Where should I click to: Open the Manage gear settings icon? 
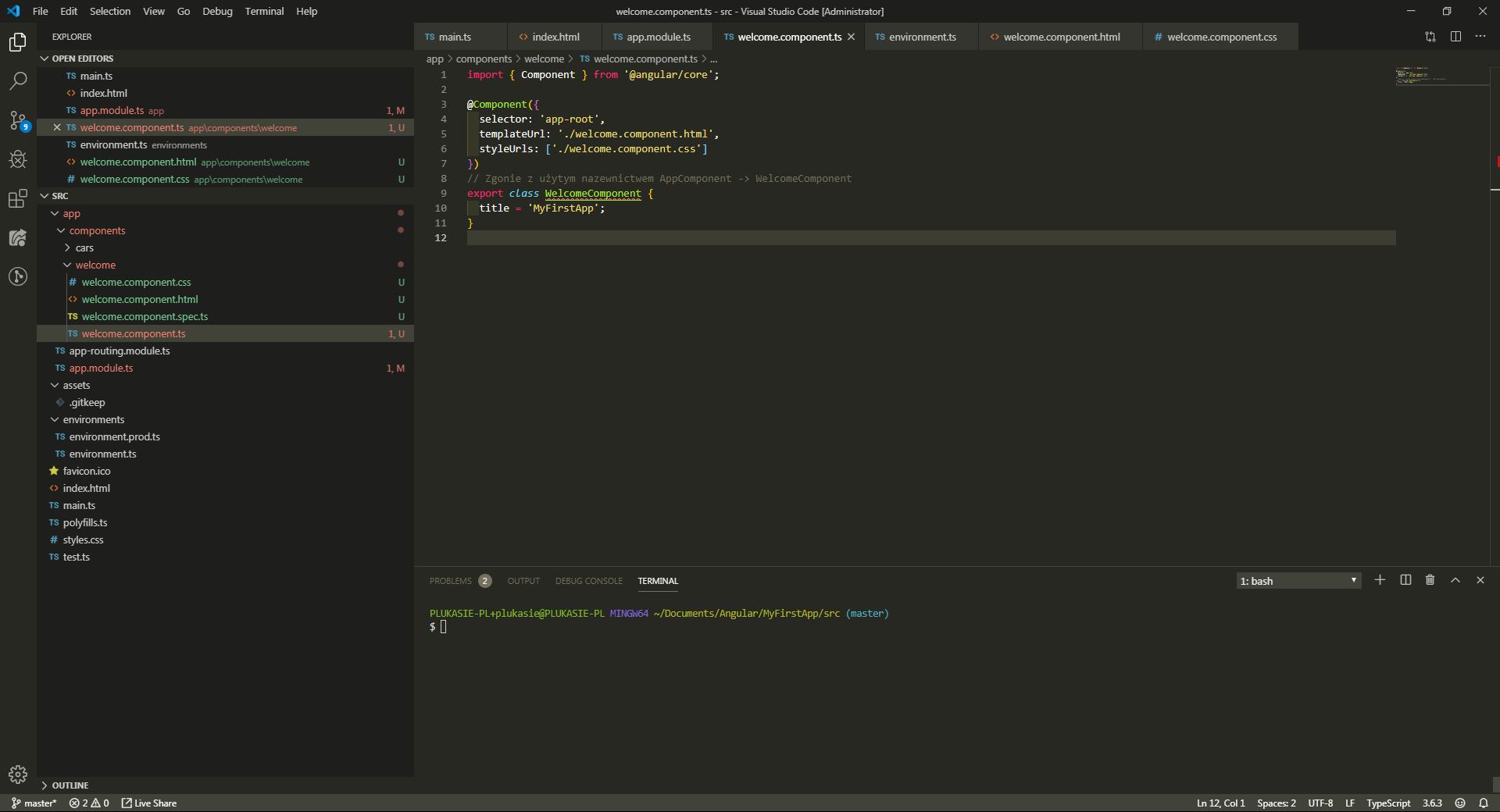click(18, 775)
